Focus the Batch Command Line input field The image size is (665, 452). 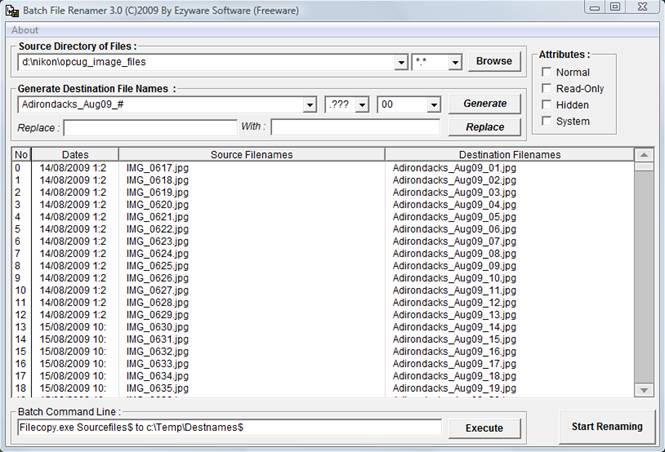pos(229,427)
